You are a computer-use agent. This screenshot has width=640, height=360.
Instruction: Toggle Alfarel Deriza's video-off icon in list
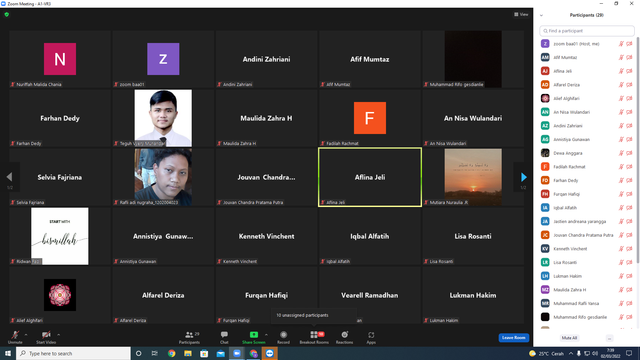pos(629,85)
